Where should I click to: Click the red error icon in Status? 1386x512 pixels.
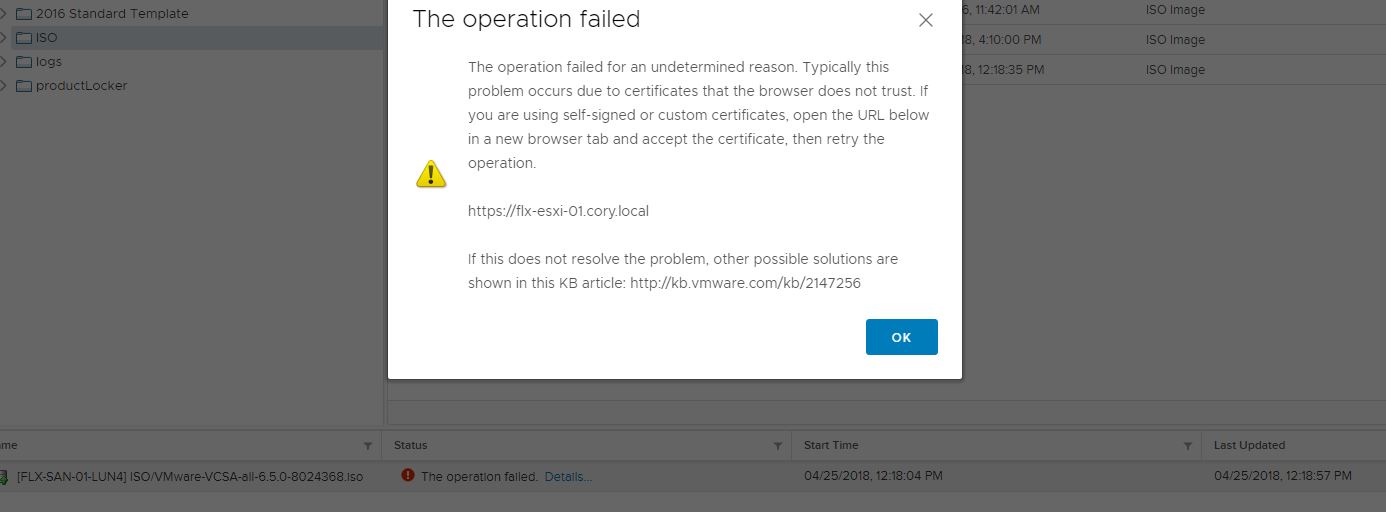click(407, 476)
